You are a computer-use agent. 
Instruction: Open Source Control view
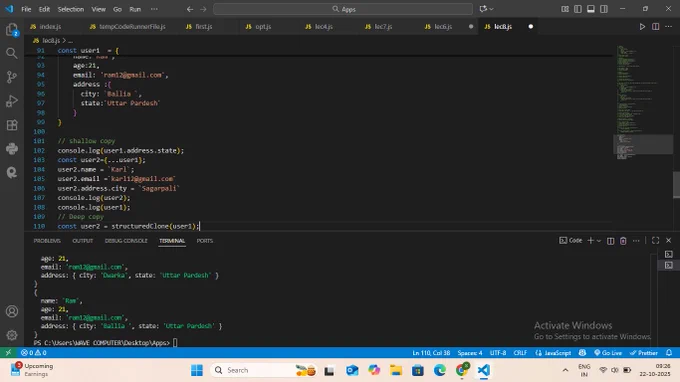[12, 77]
